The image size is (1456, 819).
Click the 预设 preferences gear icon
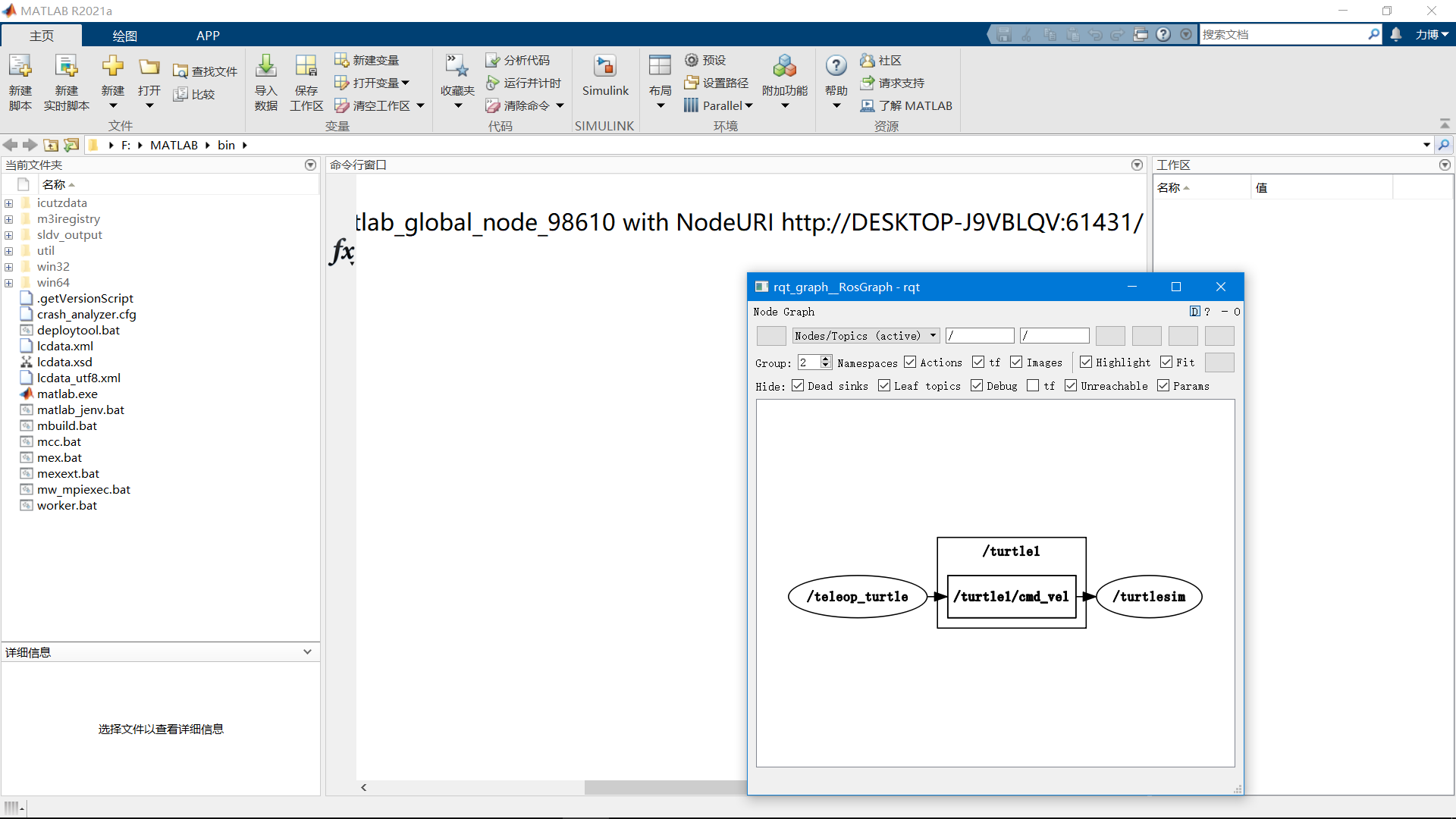click(691, 60)
